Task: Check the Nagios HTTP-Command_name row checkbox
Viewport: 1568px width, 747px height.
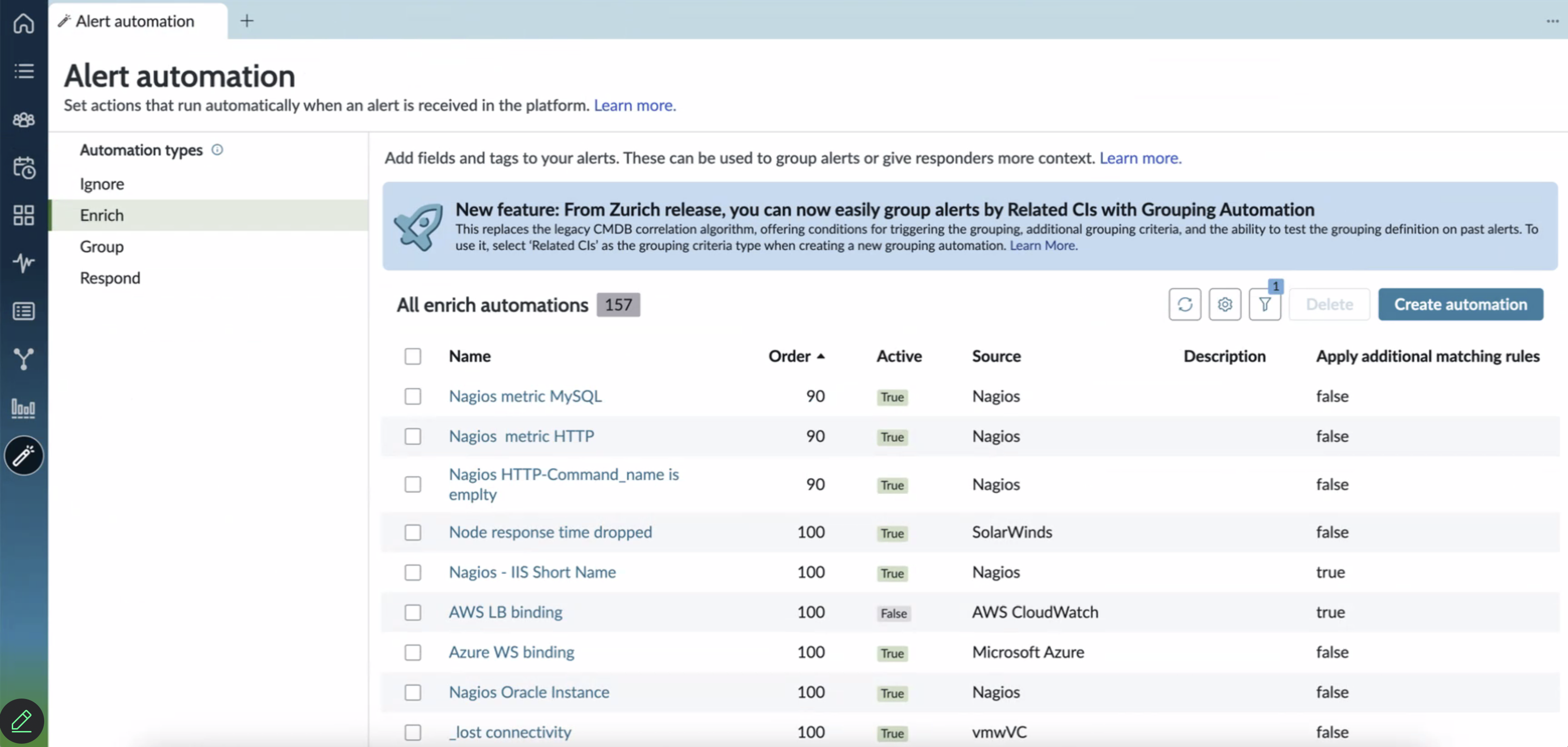Action: [x=413, y=485]
